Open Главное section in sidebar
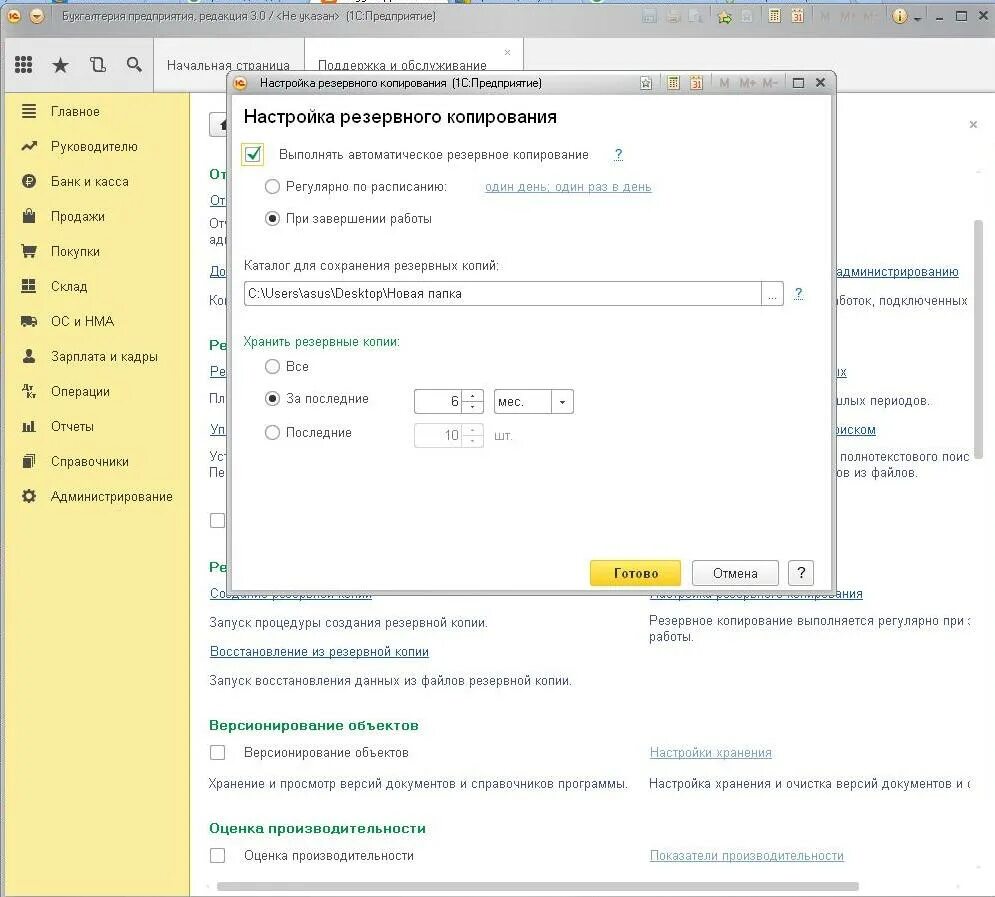The image size is (995, 897). pos(75,112)
